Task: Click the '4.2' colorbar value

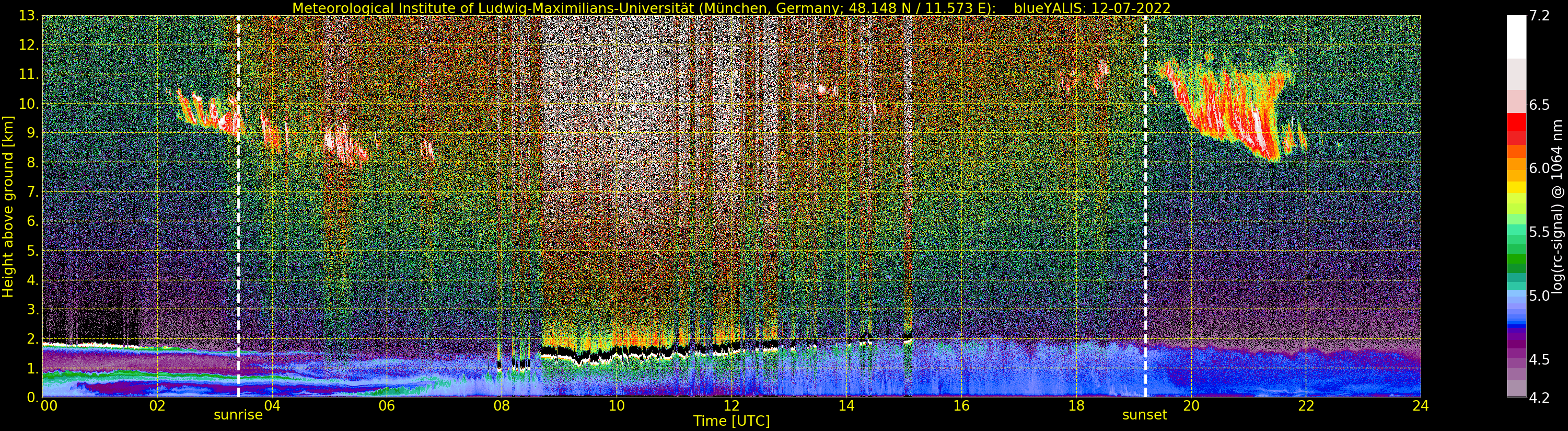Action: (1539, 398)
